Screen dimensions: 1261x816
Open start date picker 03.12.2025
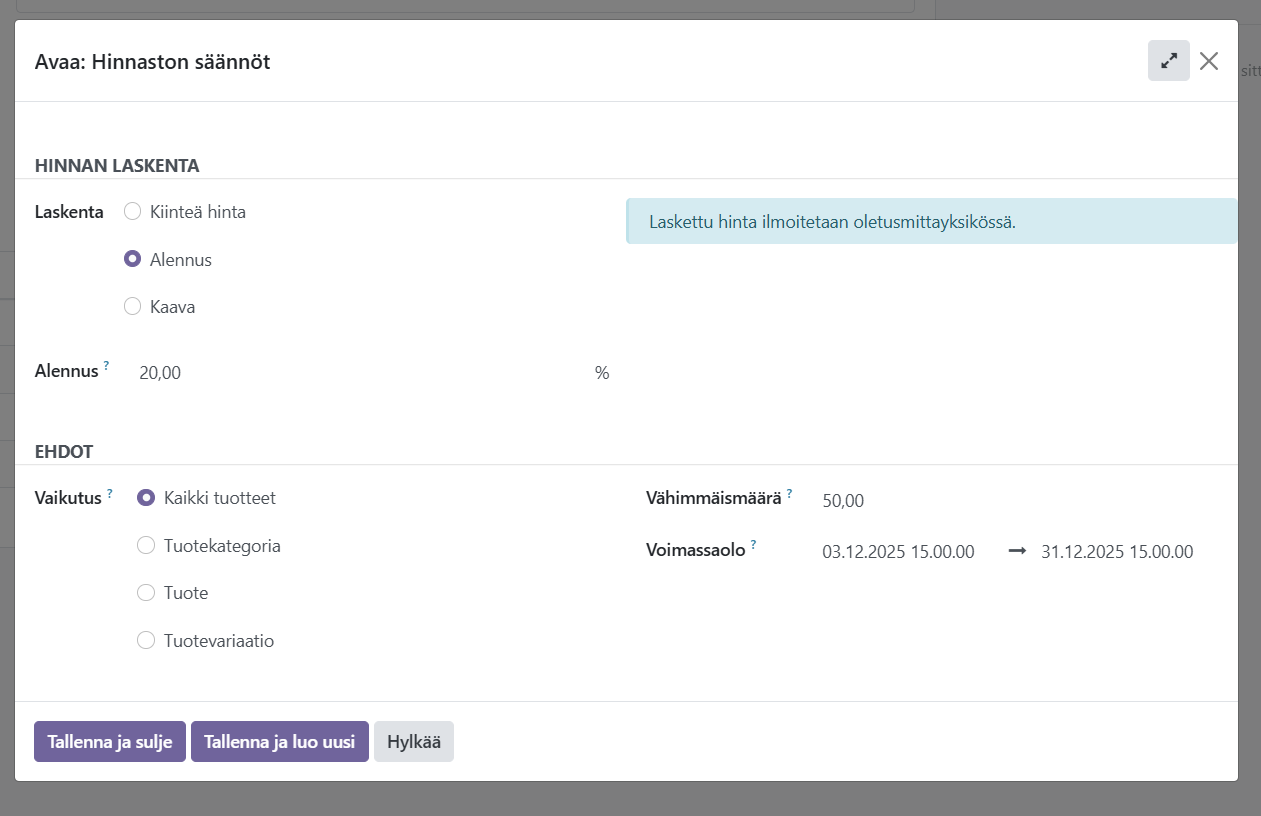[x=898, y=552]
